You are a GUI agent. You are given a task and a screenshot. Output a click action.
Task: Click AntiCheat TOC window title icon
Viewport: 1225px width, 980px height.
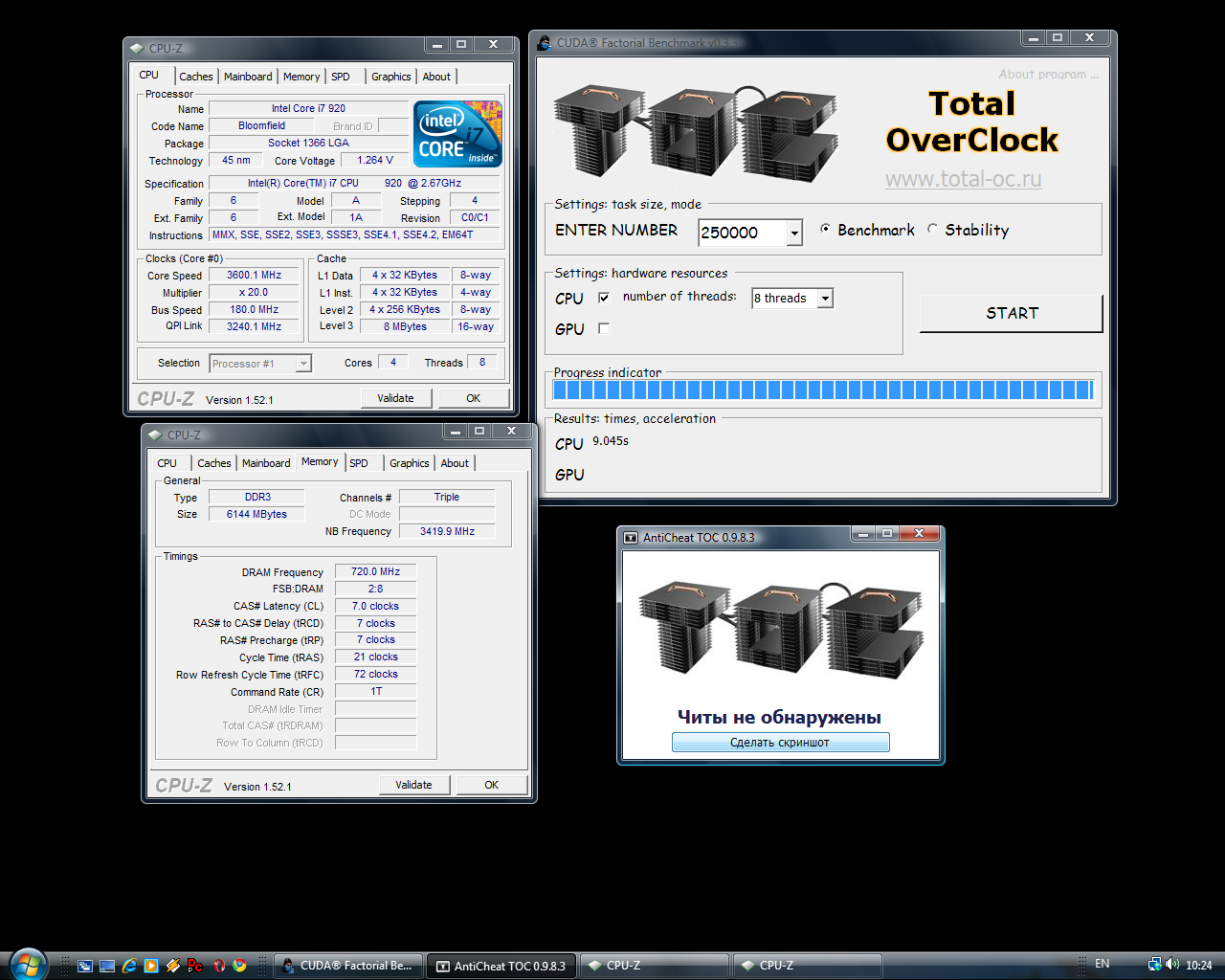(x=631, y=538)
